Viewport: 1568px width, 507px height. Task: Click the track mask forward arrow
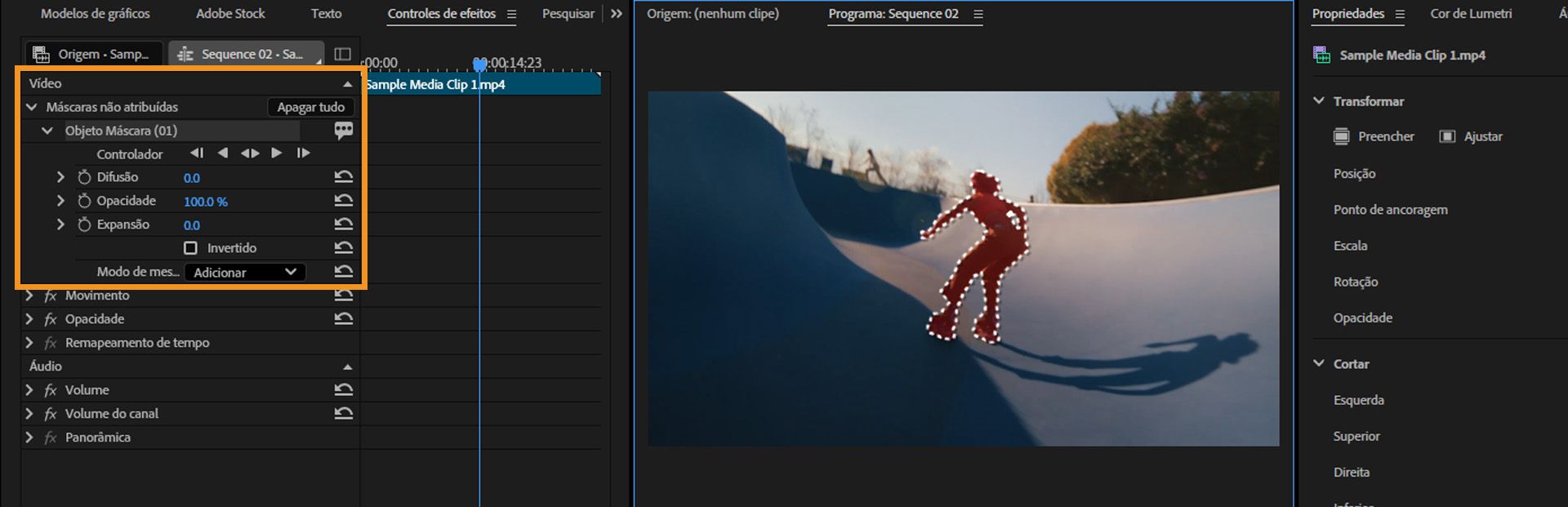[x=277, y=153]
